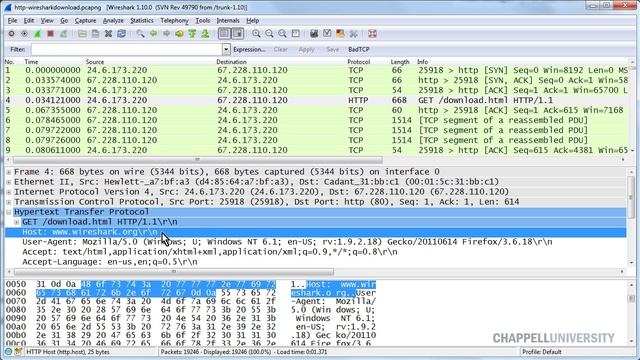
Task: Open the File menu
Action: tap(12, 20)
